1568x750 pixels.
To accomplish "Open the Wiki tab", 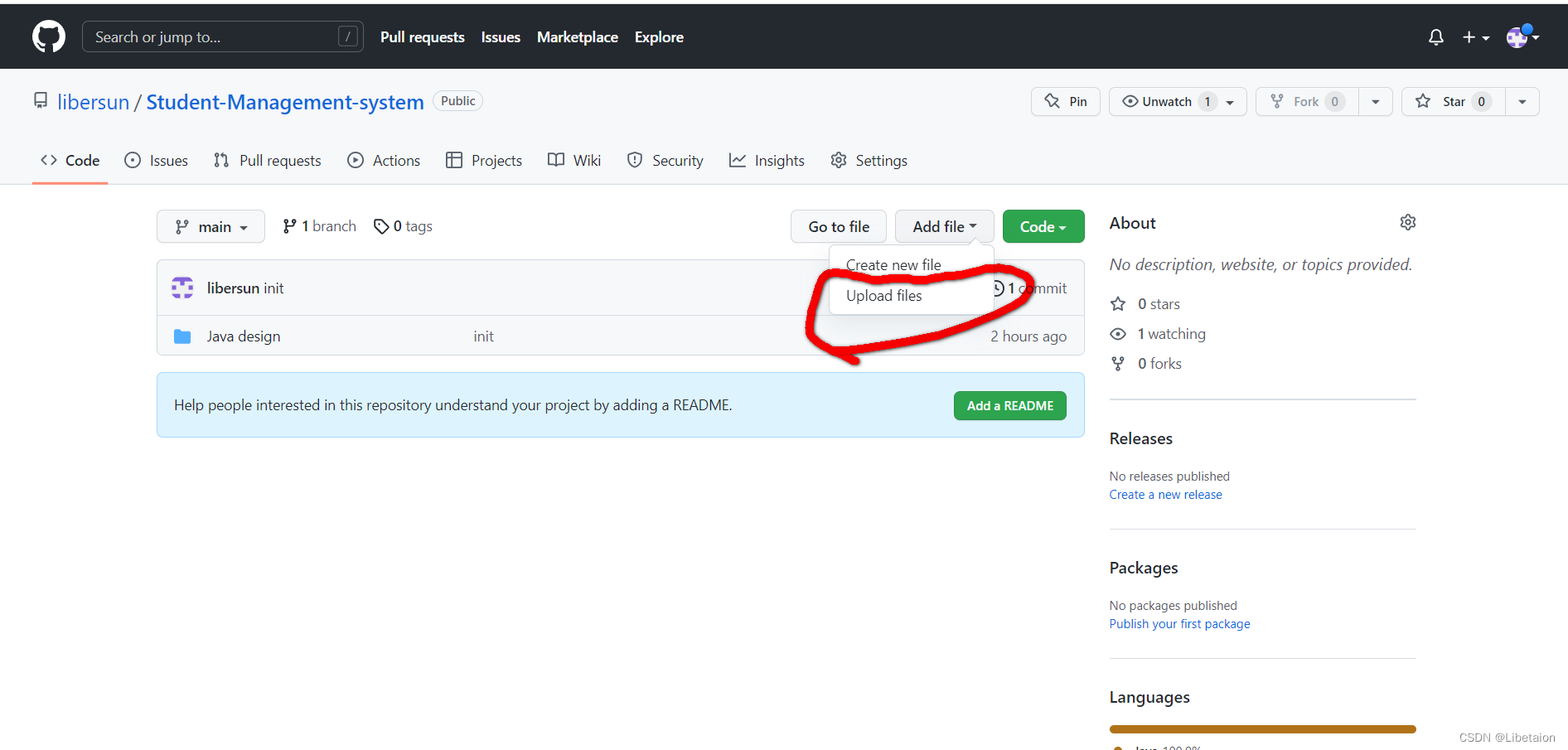I will click(574, 160).
